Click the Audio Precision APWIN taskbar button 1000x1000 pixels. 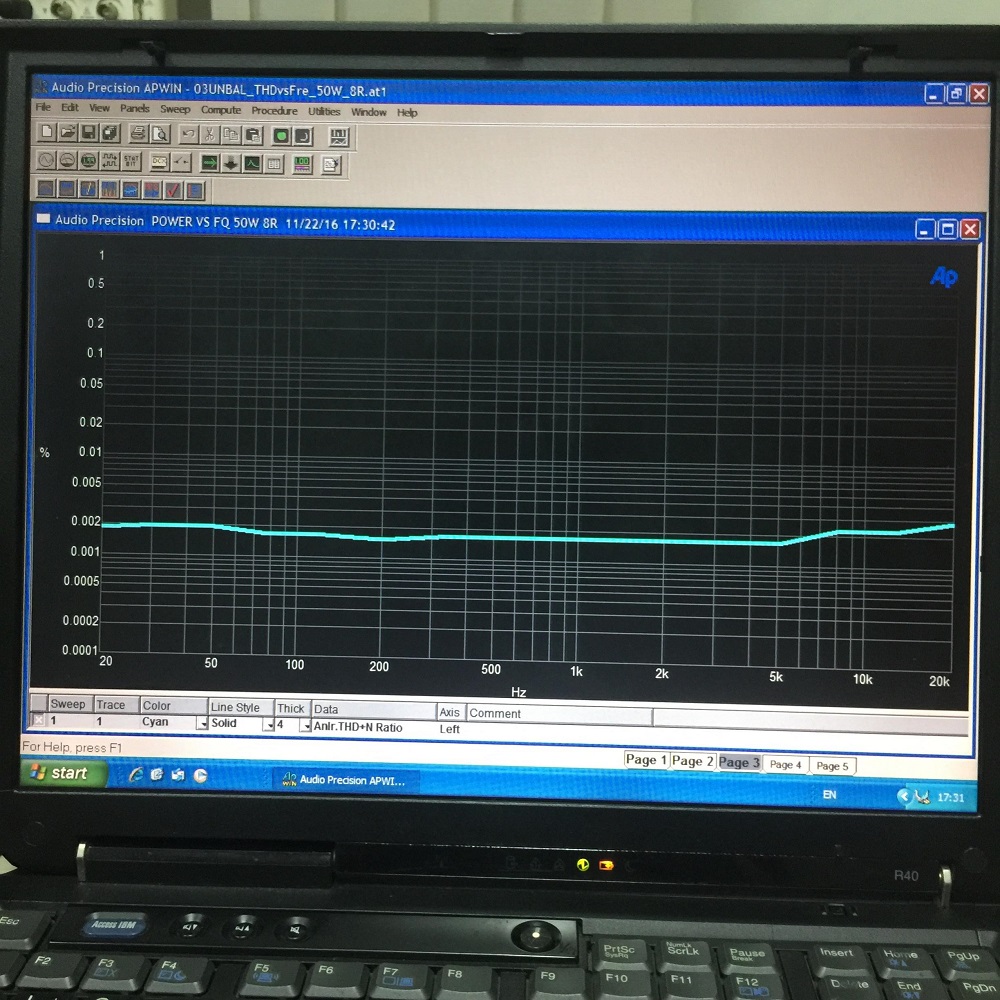tap(346, 780)
